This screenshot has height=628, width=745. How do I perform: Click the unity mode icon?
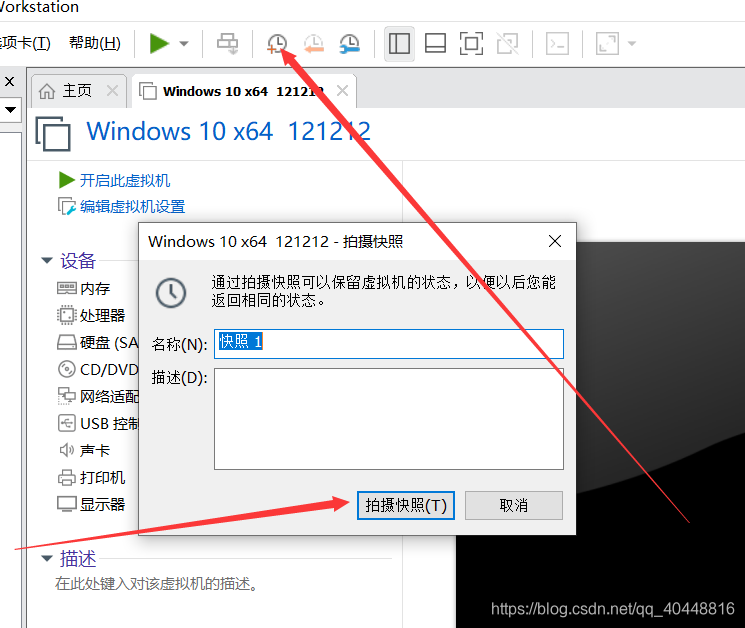click(507, 44)
